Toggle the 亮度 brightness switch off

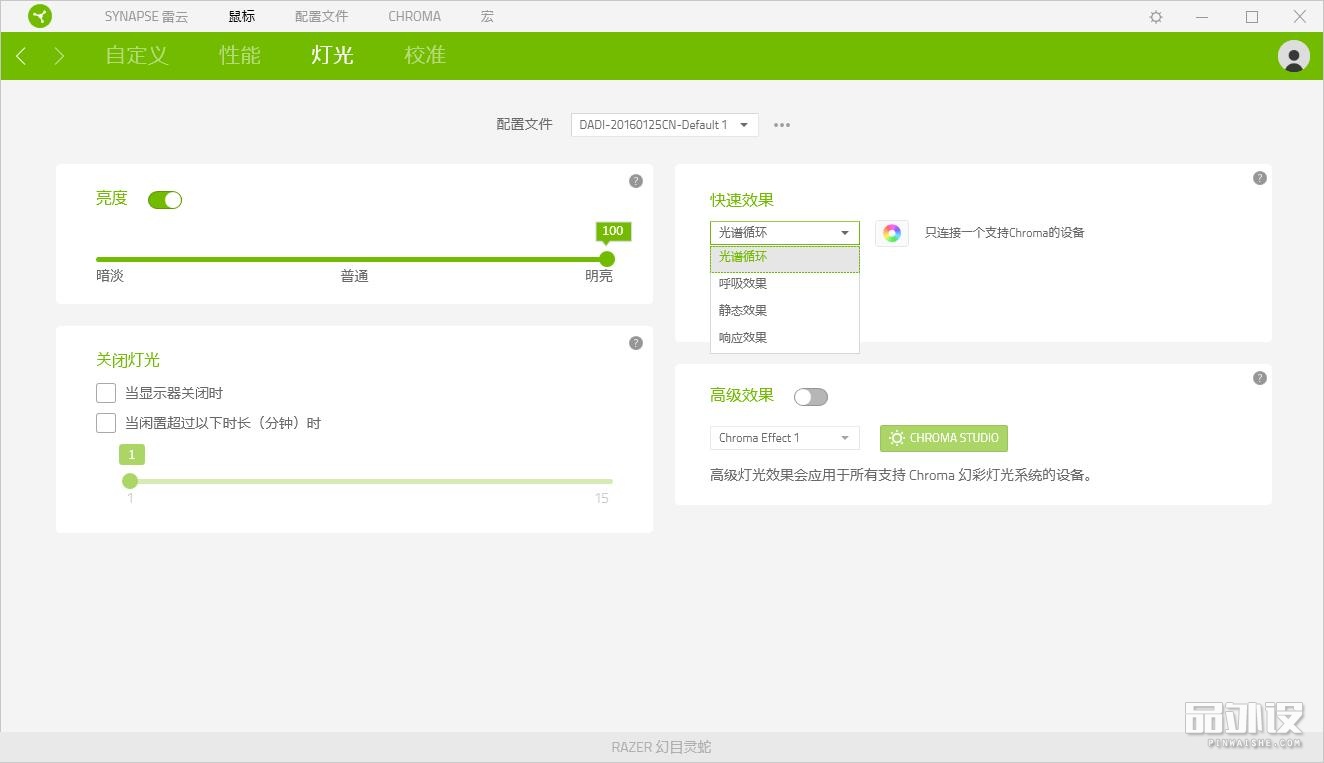pos(165,200)
